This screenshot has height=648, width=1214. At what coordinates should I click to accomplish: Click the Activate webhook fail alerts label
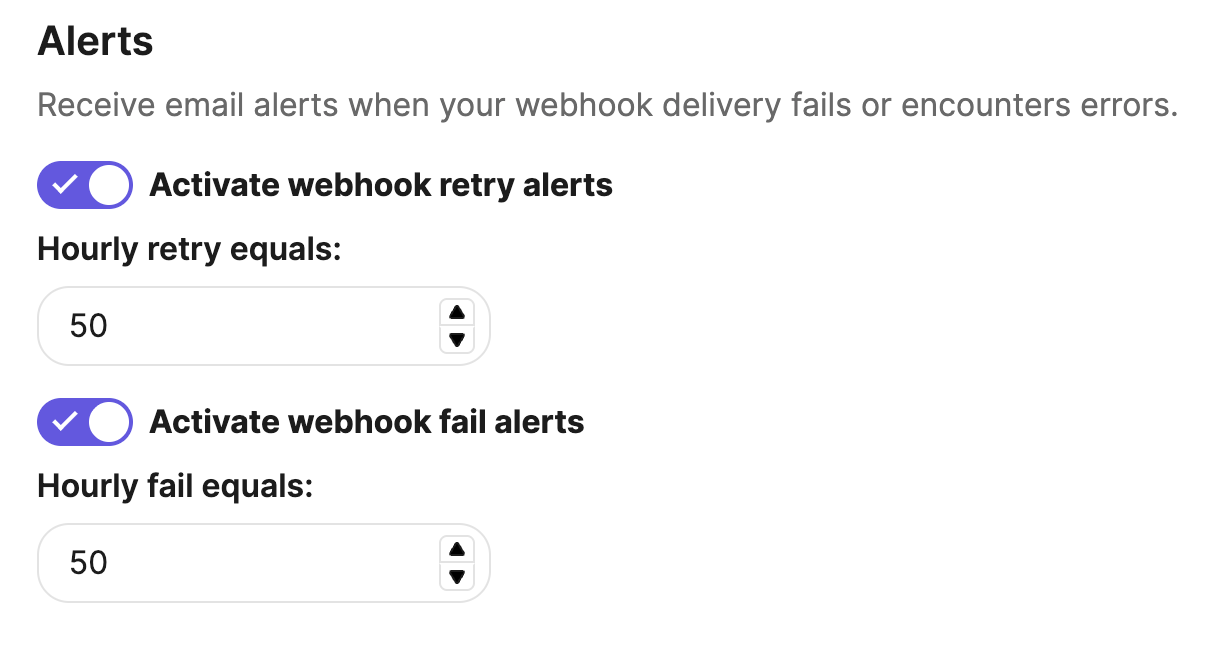point(366,421)
